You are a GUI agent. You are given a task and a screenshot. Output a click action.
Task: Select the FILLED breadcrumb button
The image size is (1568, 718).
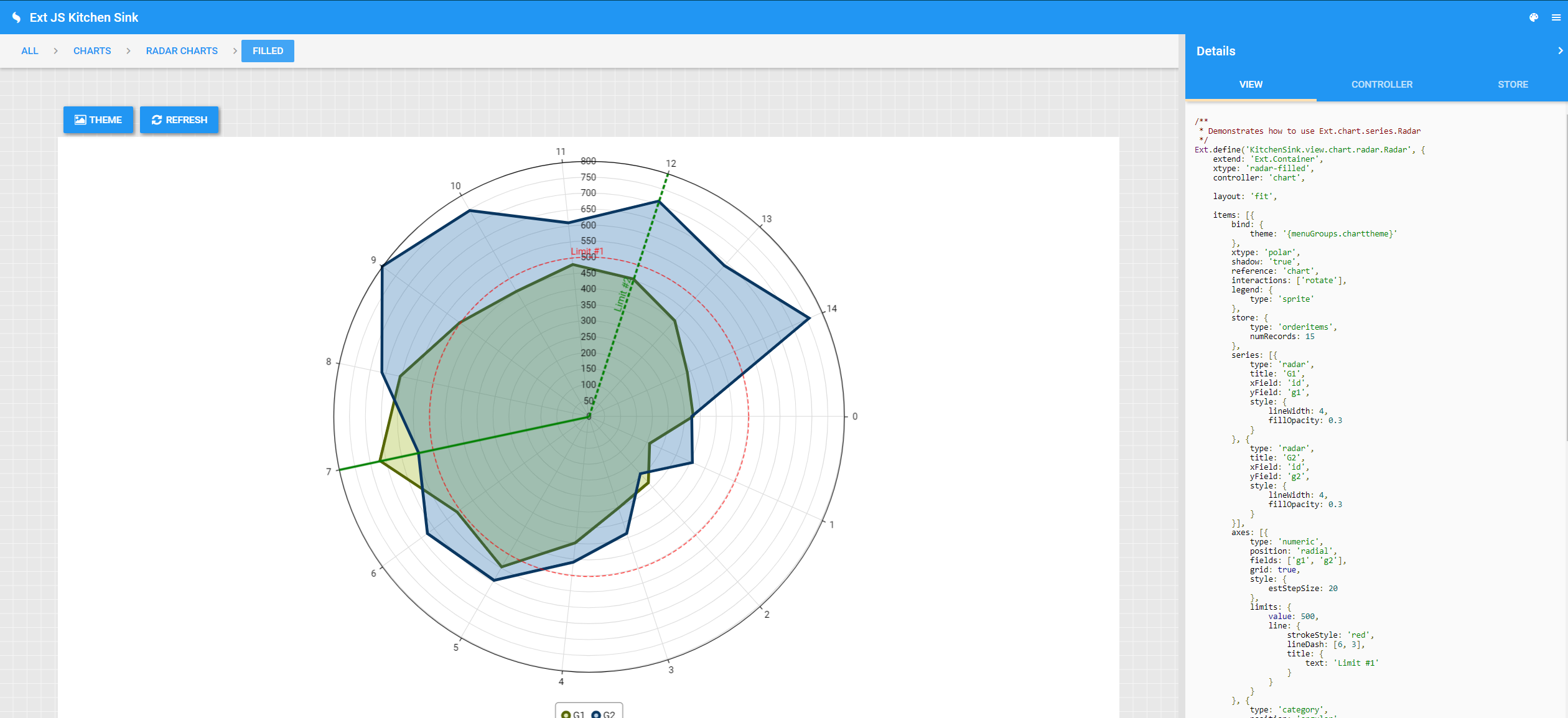[x=268, y=51]
